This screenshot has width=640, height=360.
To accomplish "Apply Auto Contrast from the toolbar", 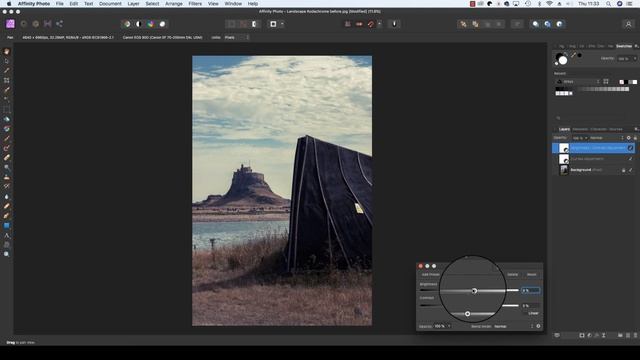I will [139, 24].
